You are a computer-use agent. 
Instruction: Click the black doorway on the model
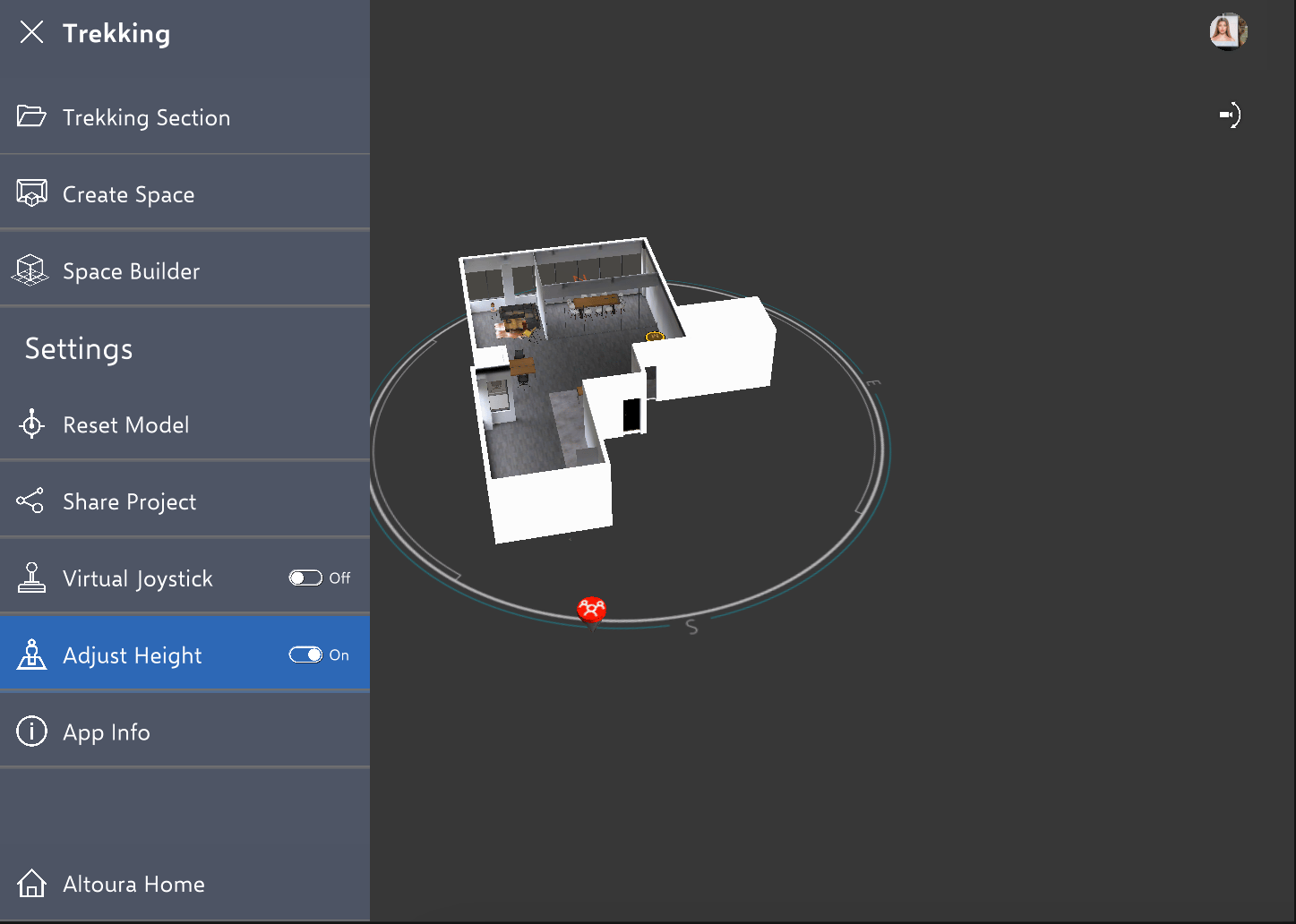[631, 415]
